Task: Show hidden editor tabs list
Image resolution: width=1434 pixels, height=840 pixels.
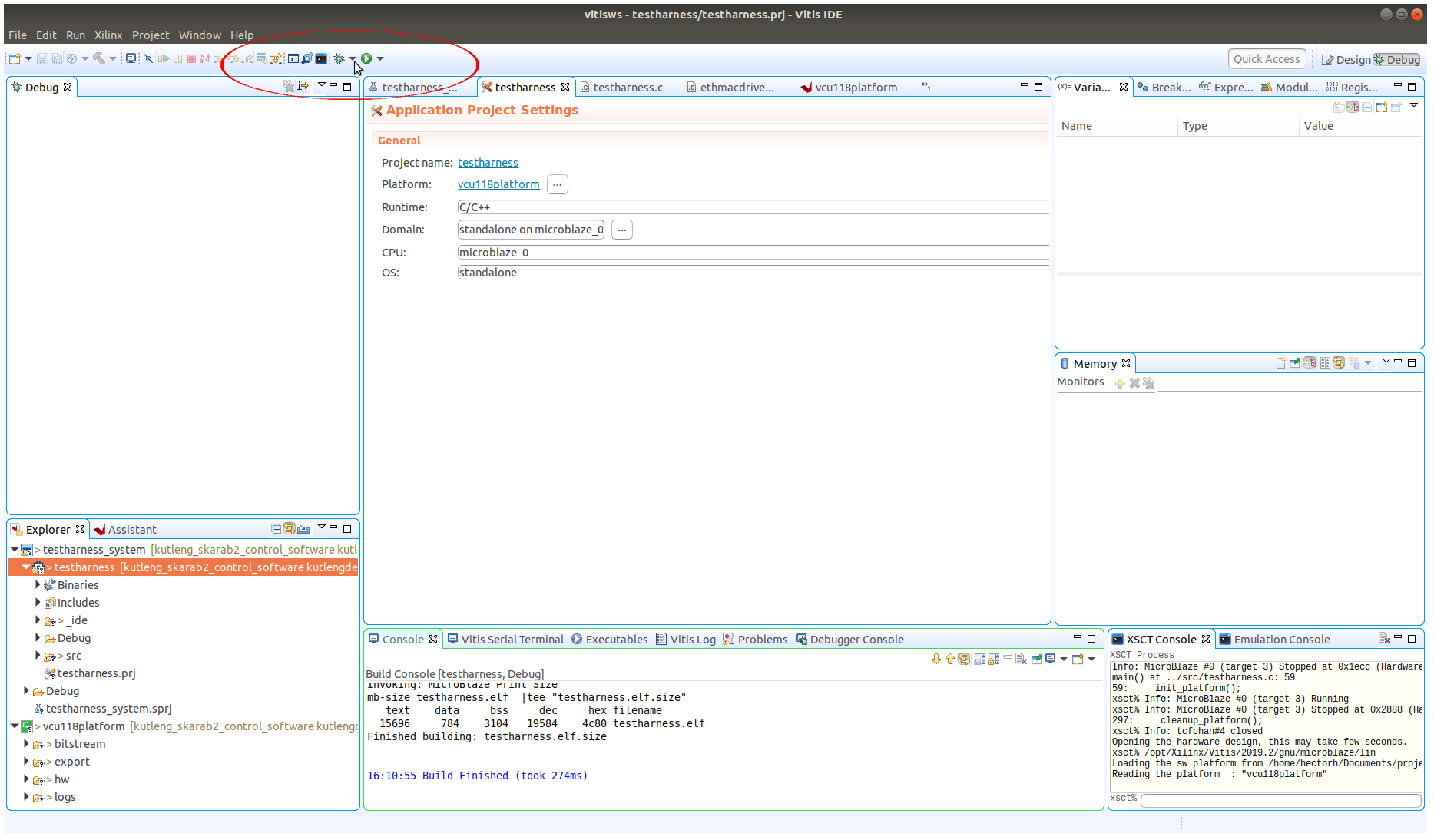Action: [926, 87]
